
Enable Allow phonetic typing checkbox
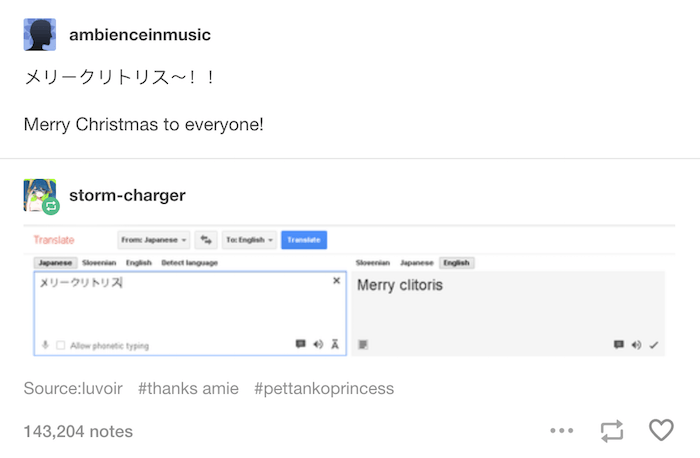click(61, 345)
